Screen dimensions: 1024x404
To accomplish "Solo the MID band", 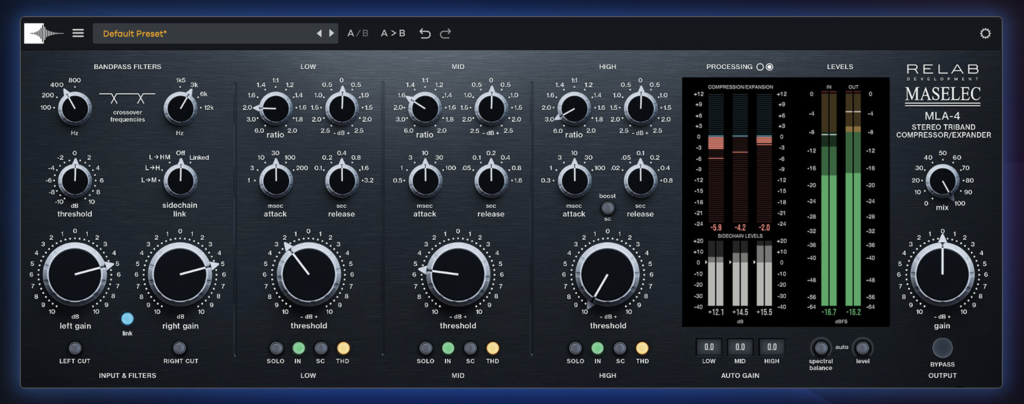I will click(x=426, y=348).
